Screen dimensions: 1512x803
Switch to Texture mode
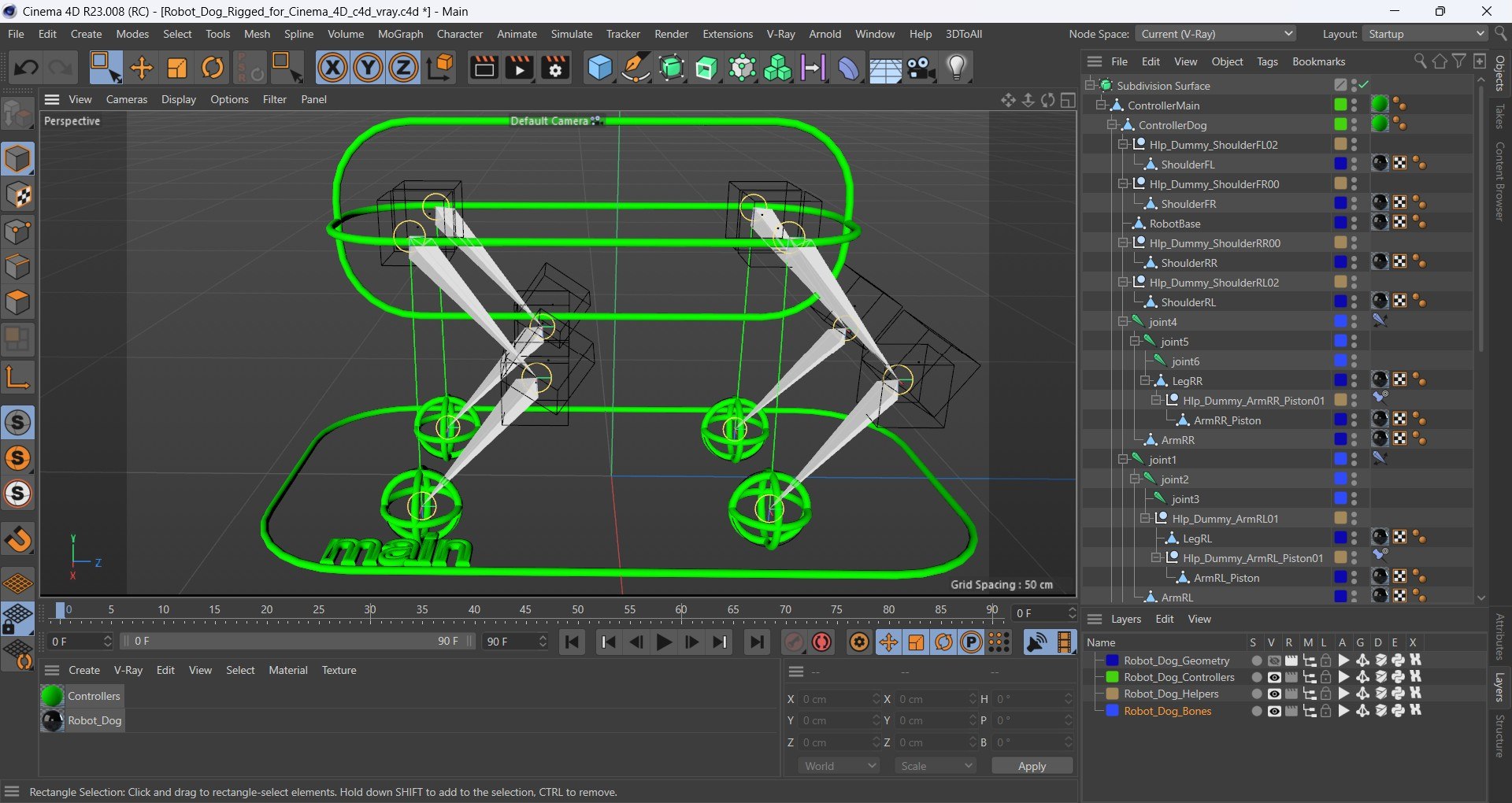[x=17, y=195]
